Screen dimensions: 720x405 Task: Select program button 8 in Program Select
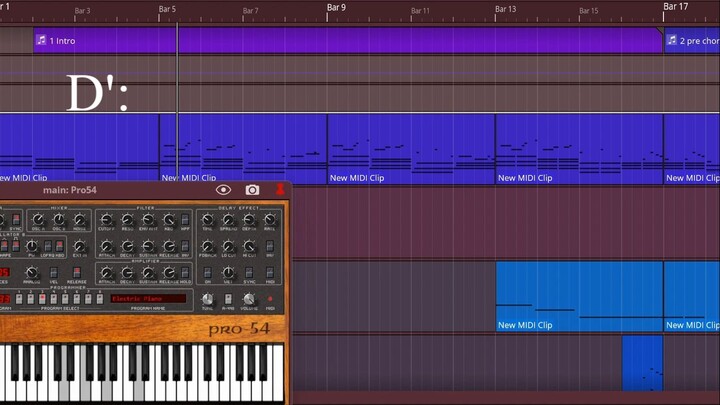coord(99,299)
